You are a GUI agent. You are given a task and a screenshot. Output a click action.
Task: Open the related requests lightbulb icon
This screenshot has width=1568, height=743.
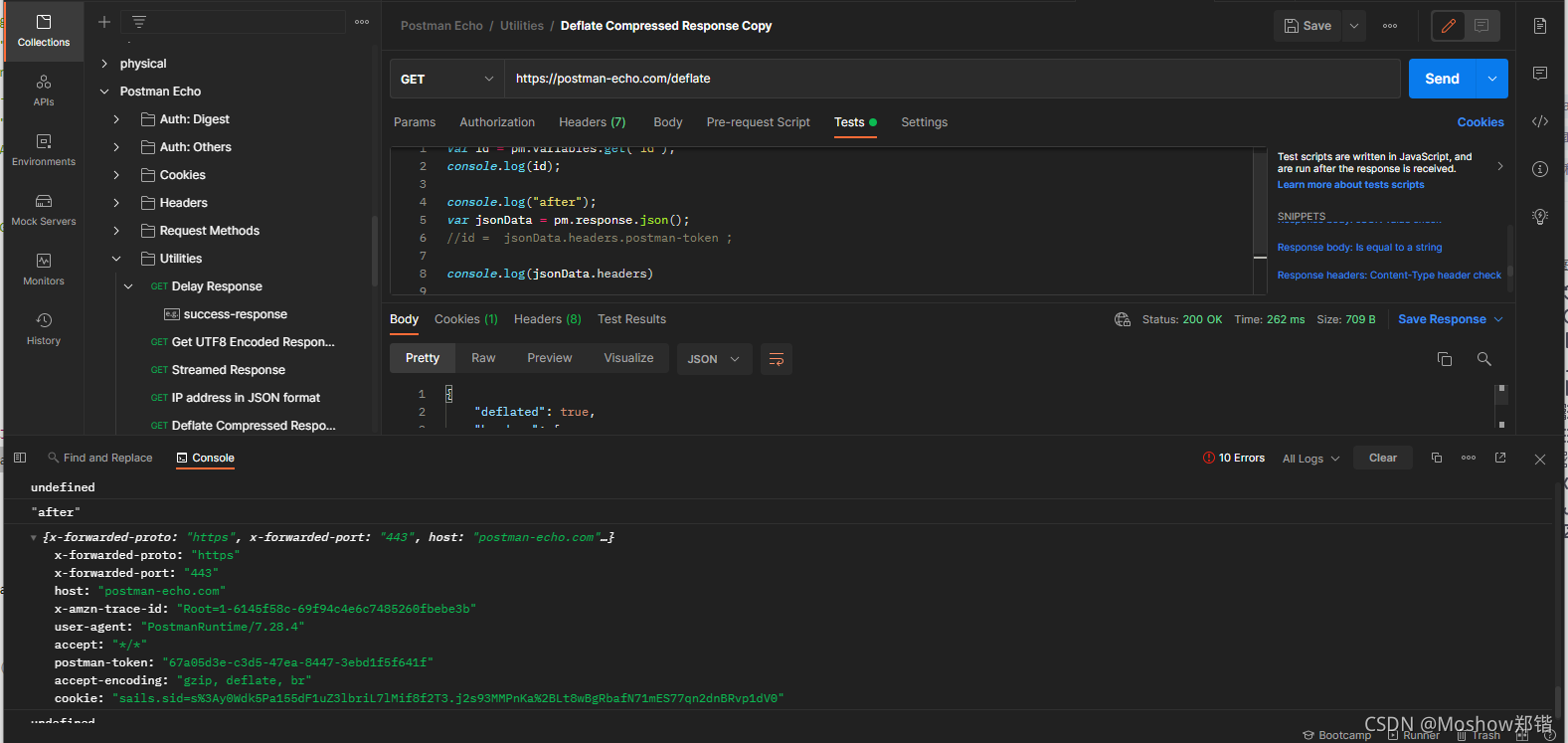[1540, 217]
